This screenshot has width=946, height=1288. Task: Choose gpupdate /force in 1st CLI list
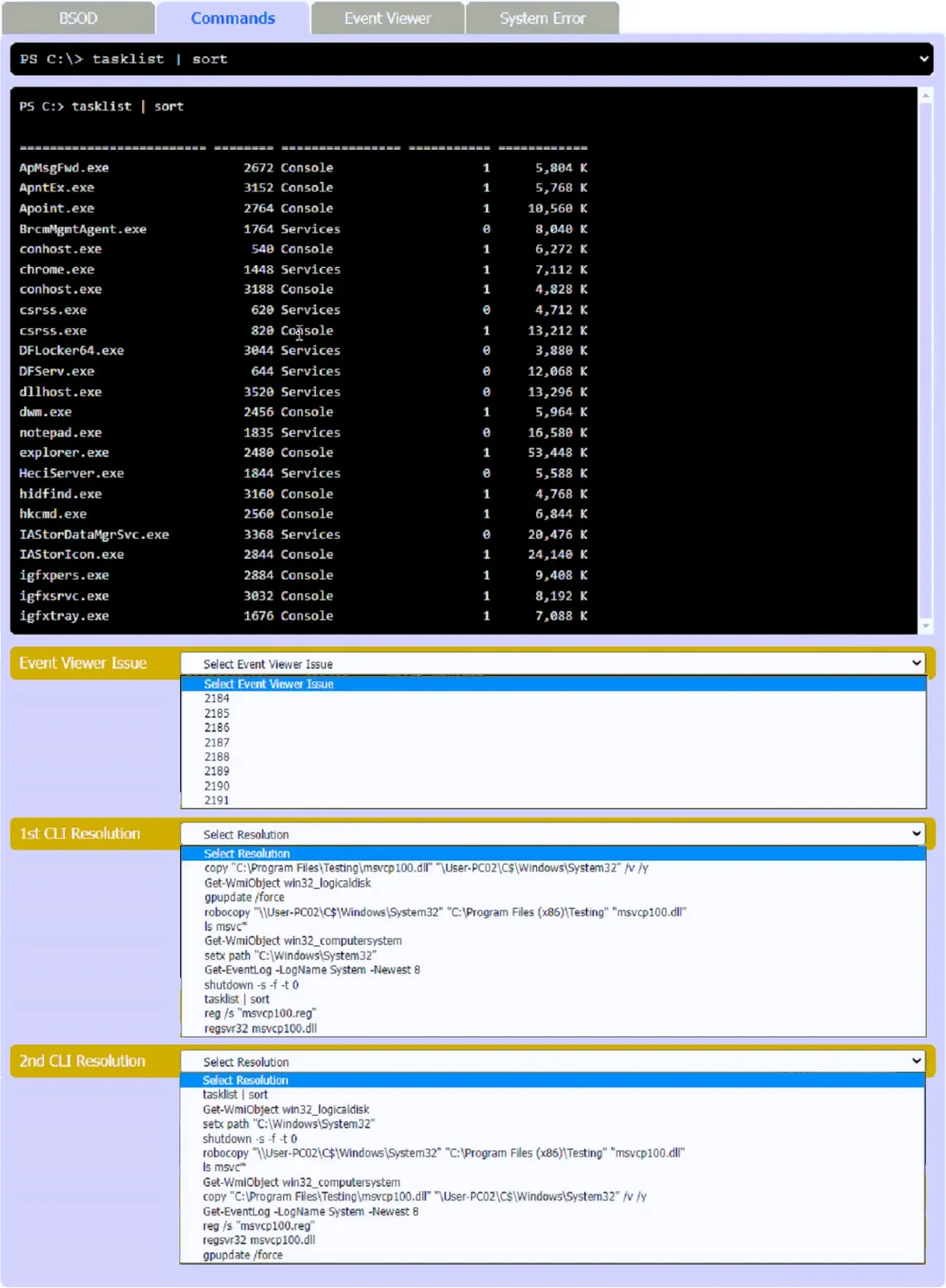[x=553, y=897]
